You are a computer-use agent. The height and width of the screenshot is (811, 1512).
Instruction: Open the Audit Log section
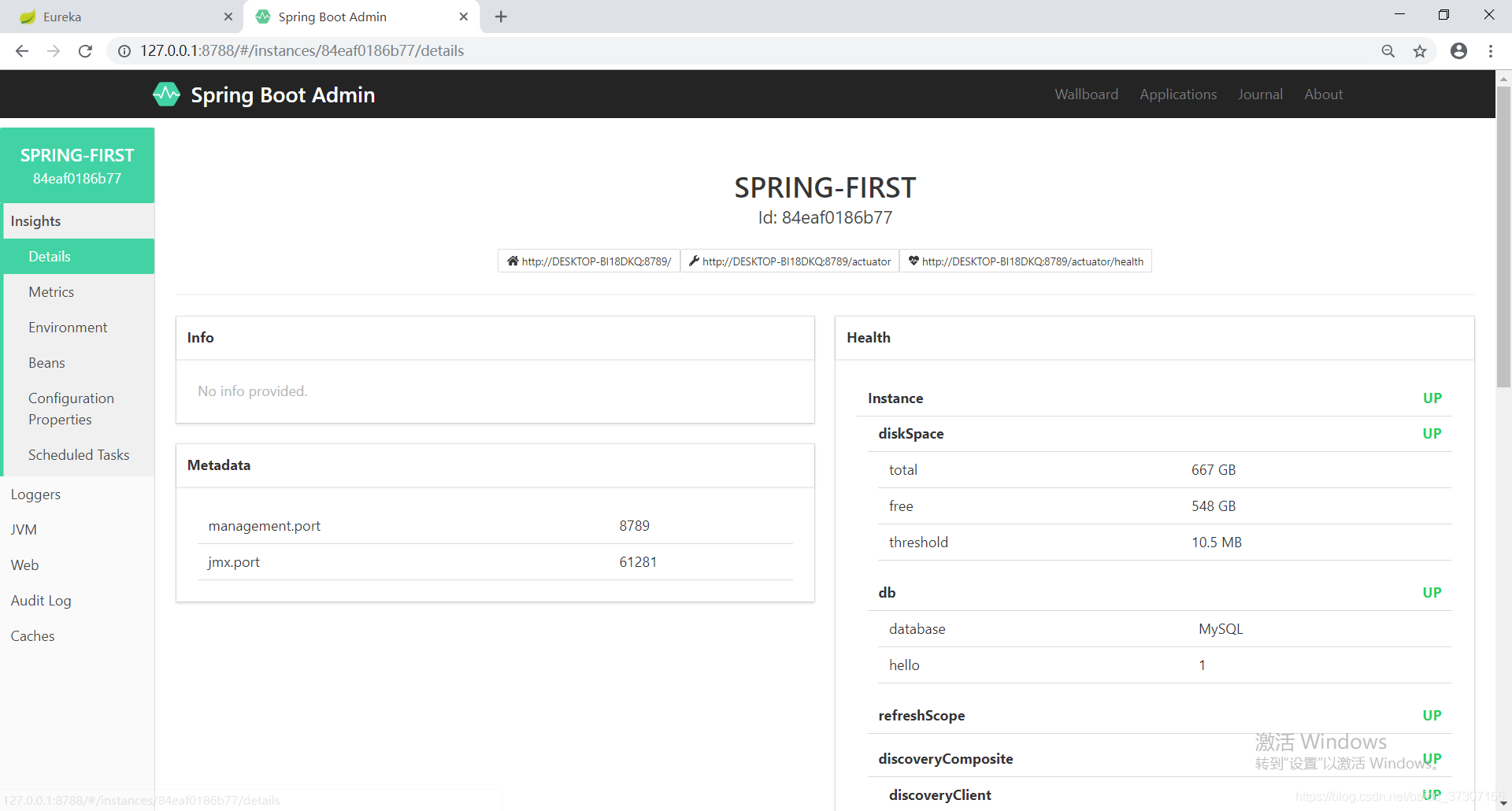pyautogui.click(x=77, y=601)
